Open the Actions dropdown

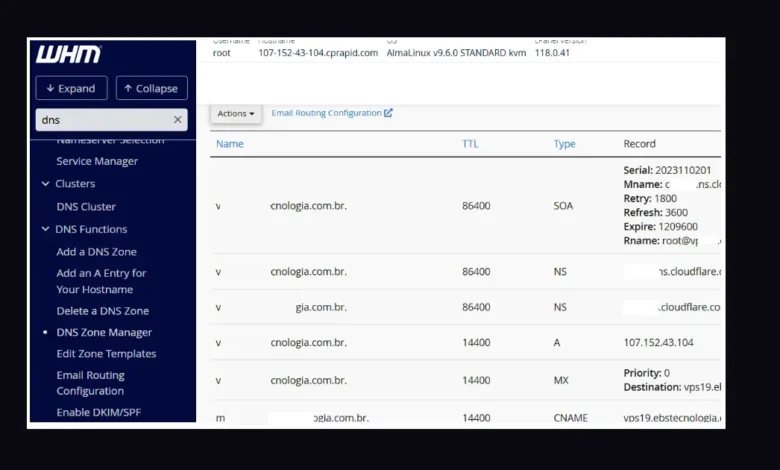[236, 114]
